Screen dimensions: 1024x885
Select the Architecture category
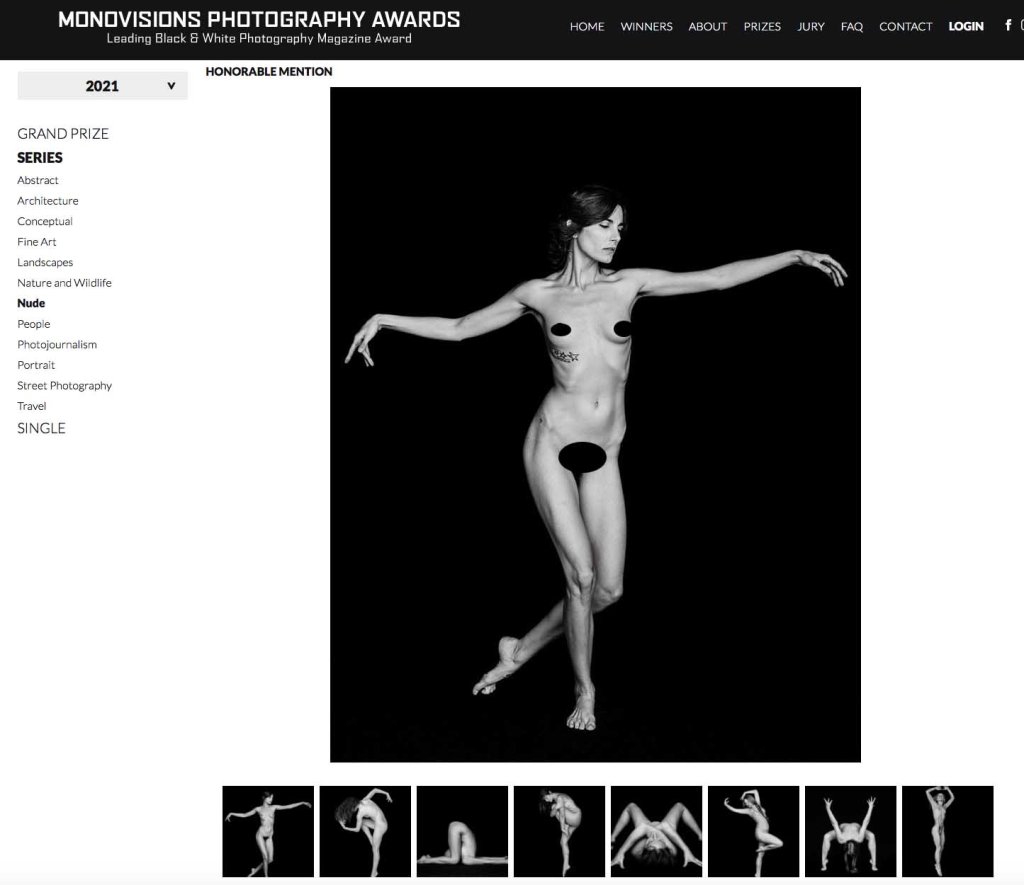tap(48, 201)
